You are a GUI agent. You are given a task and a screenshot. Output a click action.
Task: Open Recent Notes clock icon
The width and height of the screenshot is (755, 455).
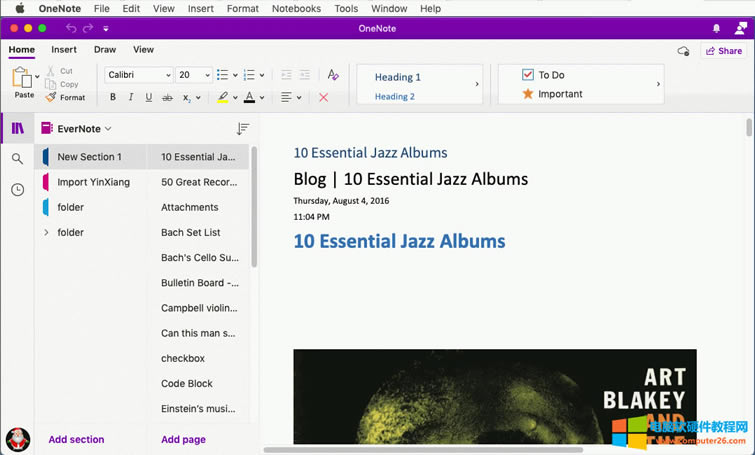point(17,190)
